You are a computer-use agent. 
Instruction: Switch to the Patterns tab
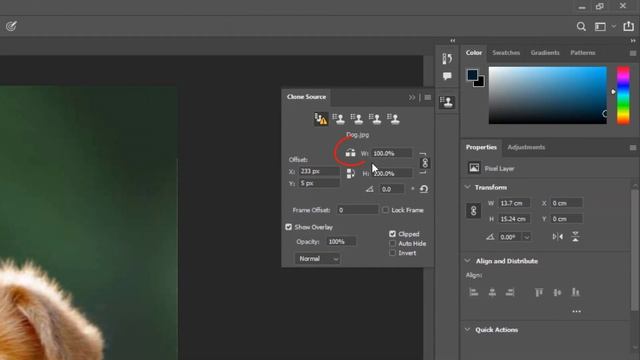(582, 53)
